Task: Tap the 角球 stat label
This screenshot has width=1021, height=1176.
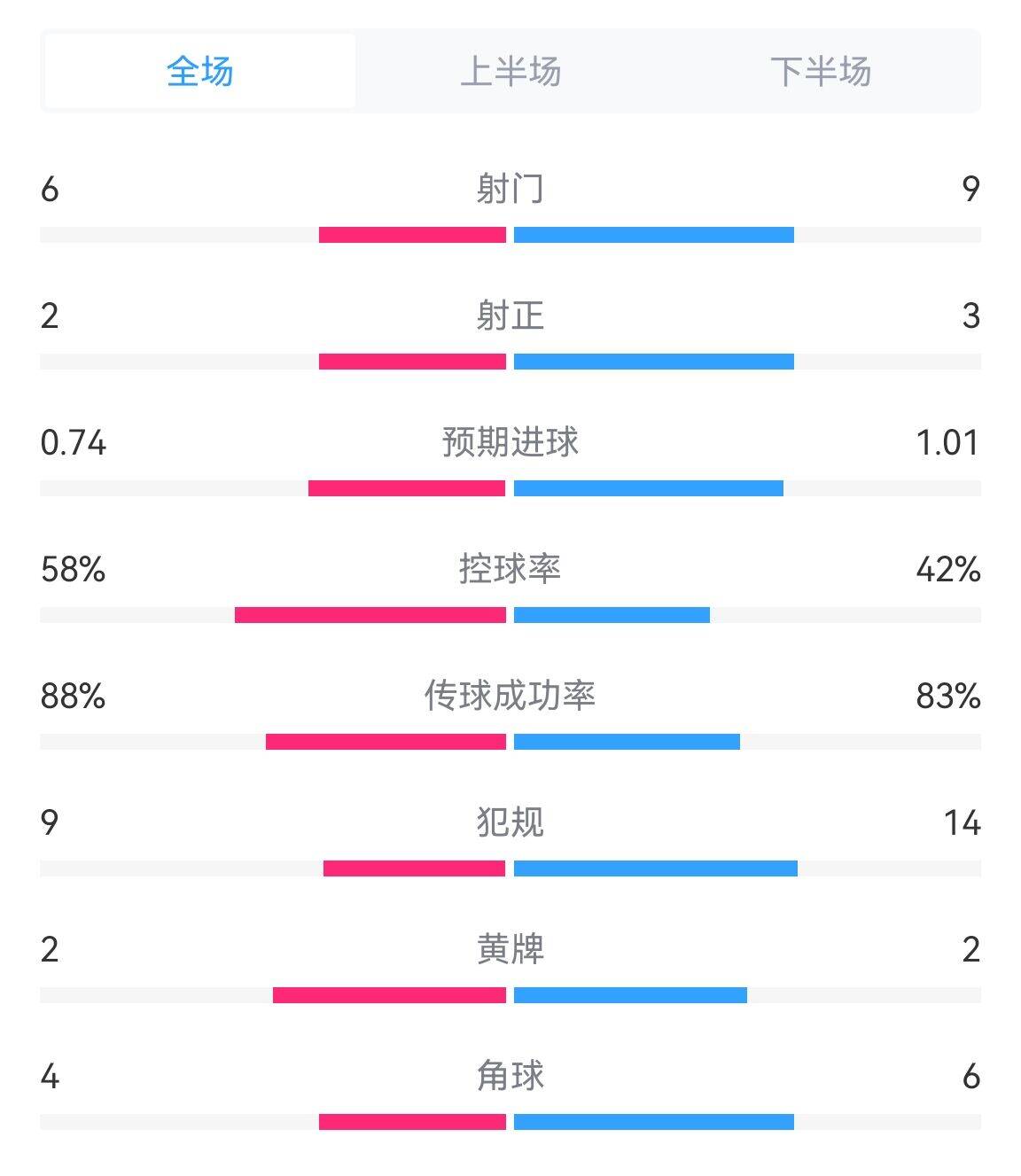Action: pos(510,1076)
